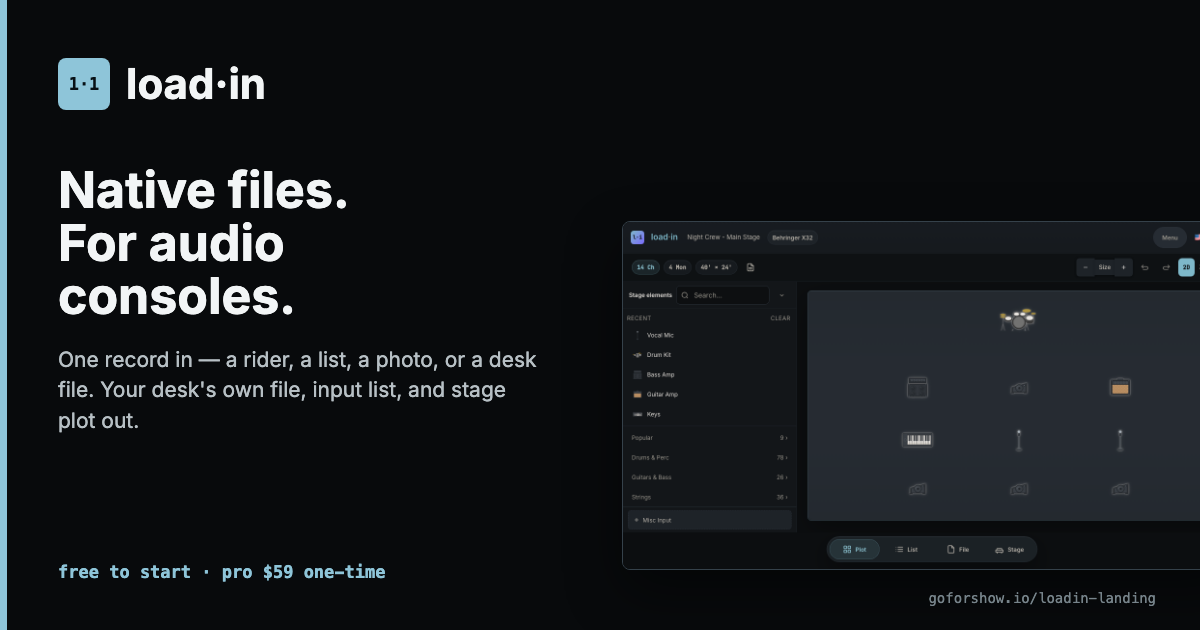Viewport: 1200px width, 630px height.
Task: Select the drum kit on the stage plot
Action: 1018,320
